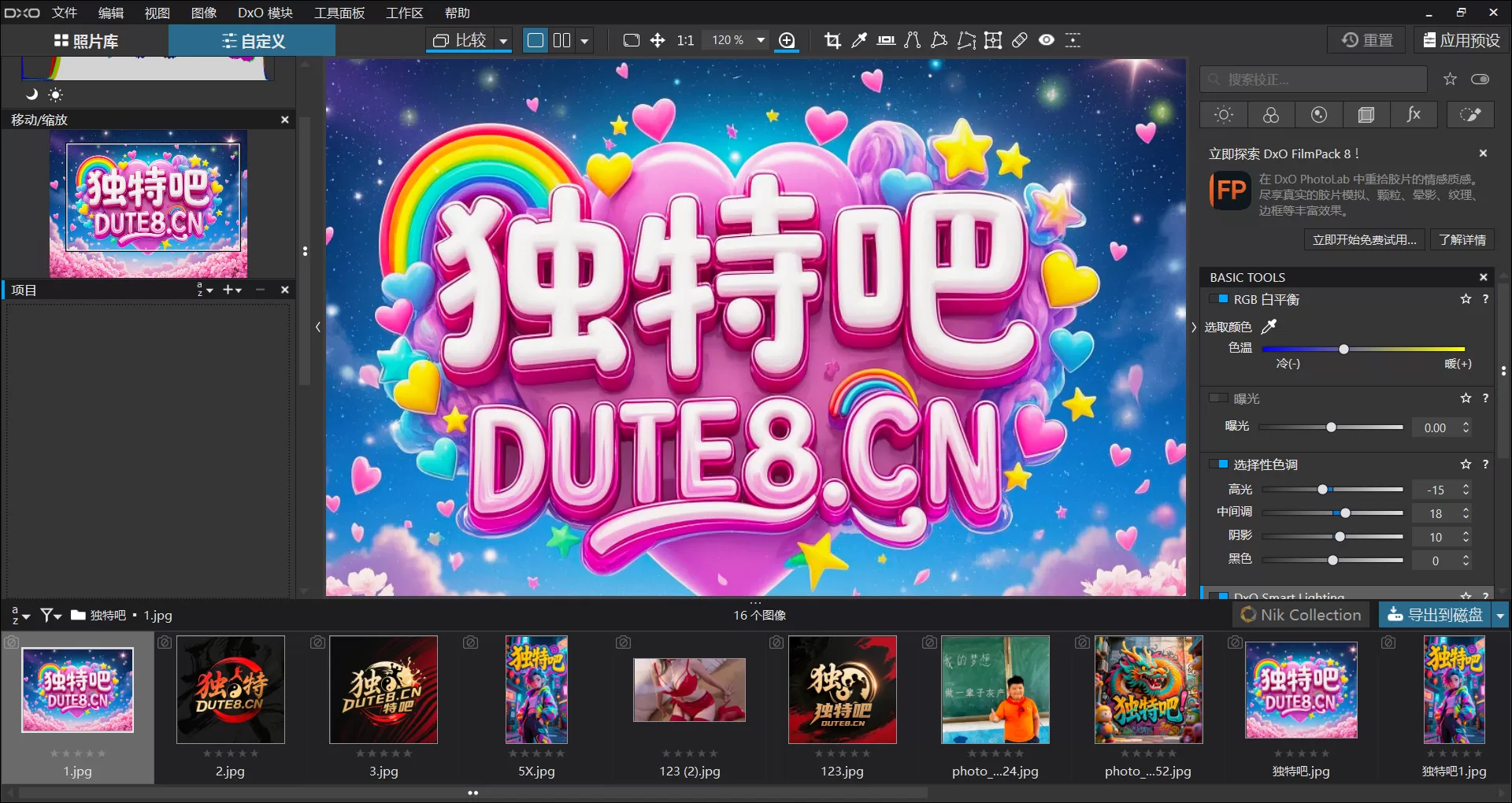Open the DxO 模块 menu
1512x803 pixels.
click(x=265, y=13)
